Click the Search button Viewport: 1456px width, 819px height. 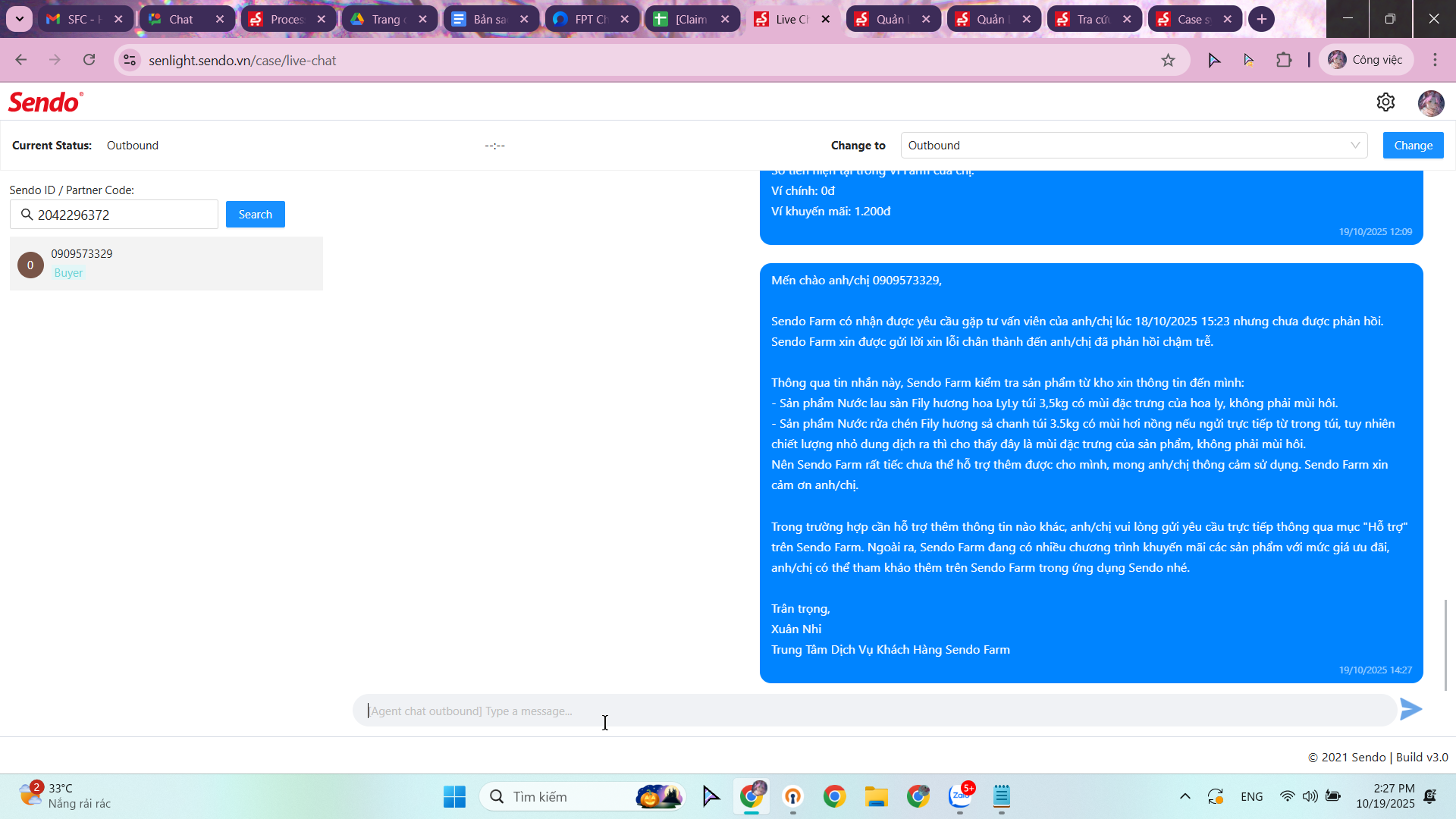coord(255,215)
